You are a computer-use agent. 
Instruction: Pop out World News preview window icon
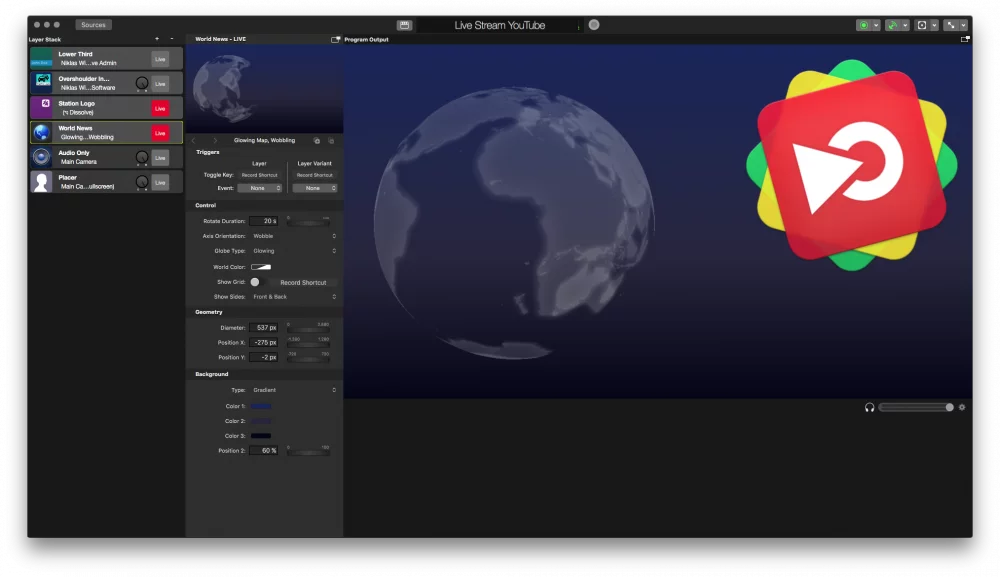(335, 40)
